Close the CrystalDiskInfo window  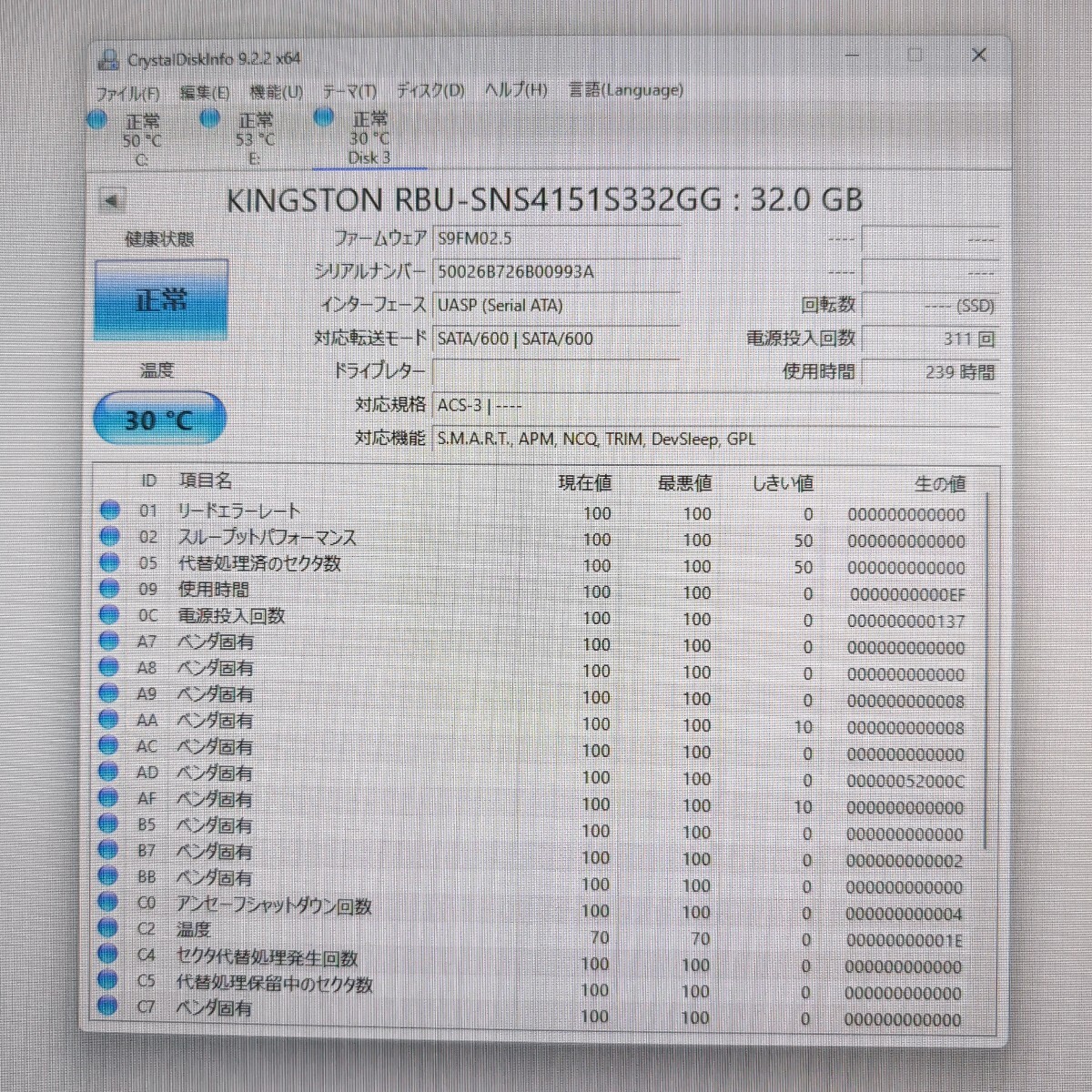pyautogui.click(x=979, y=55)
